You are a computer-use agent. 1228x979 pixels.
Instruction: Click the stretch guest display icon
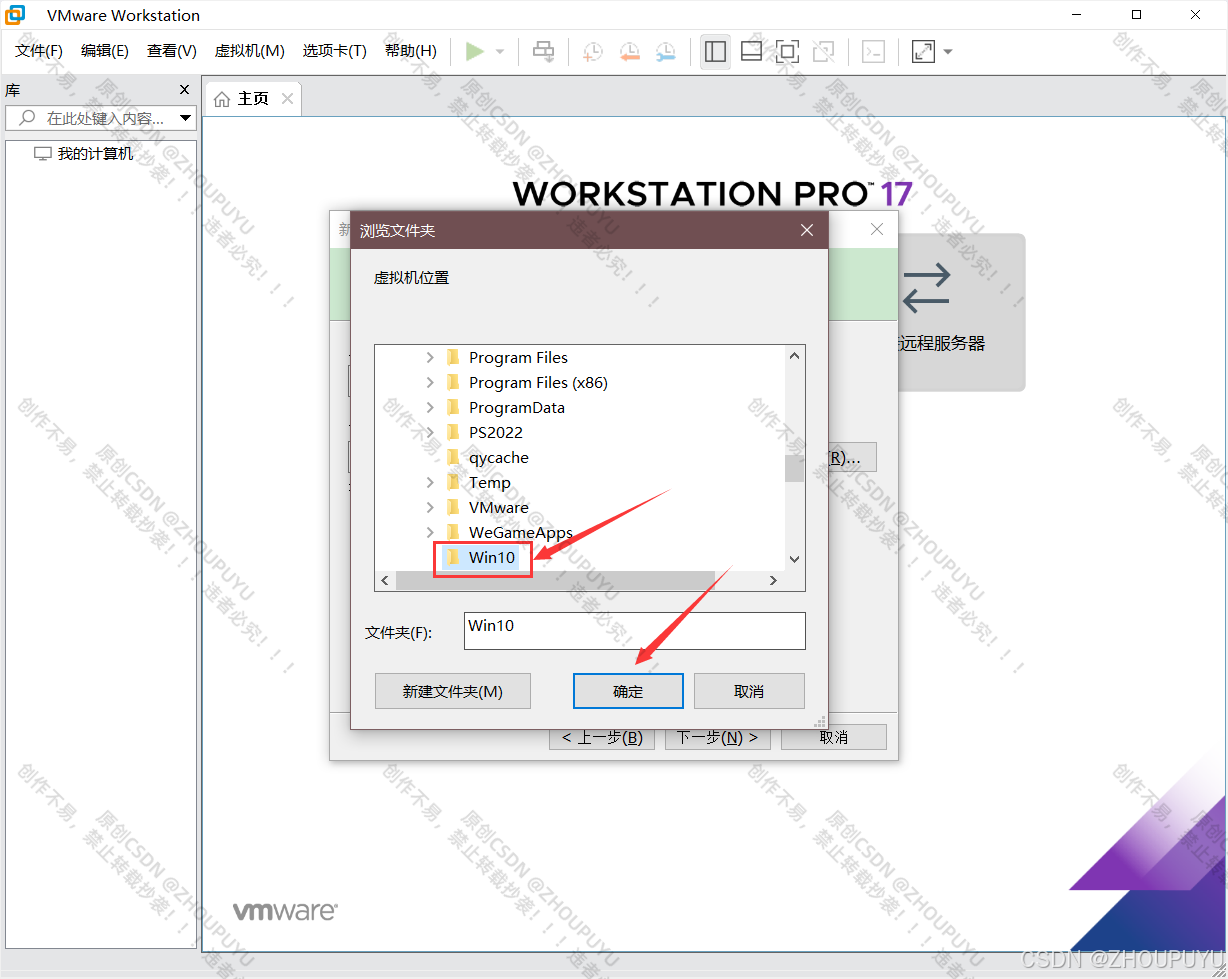click(x=923, y=52)
